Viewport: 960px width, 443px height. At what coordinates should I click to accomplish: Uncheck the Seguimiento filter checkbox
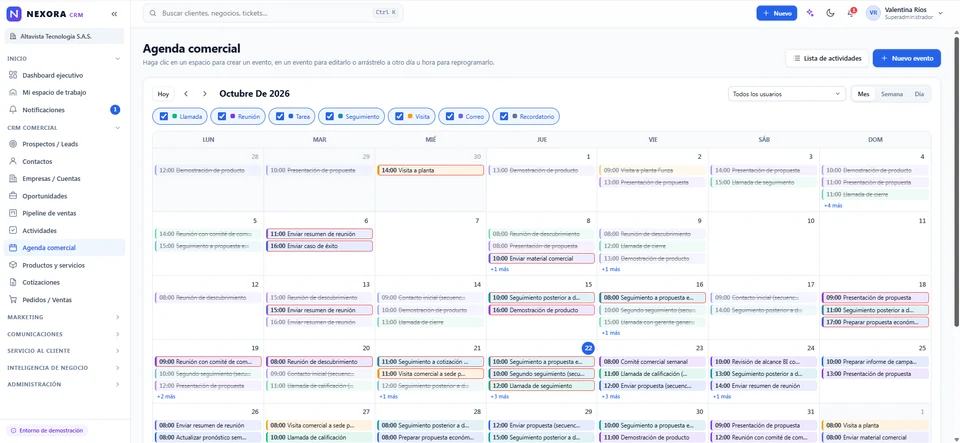(x=330, y=116)
